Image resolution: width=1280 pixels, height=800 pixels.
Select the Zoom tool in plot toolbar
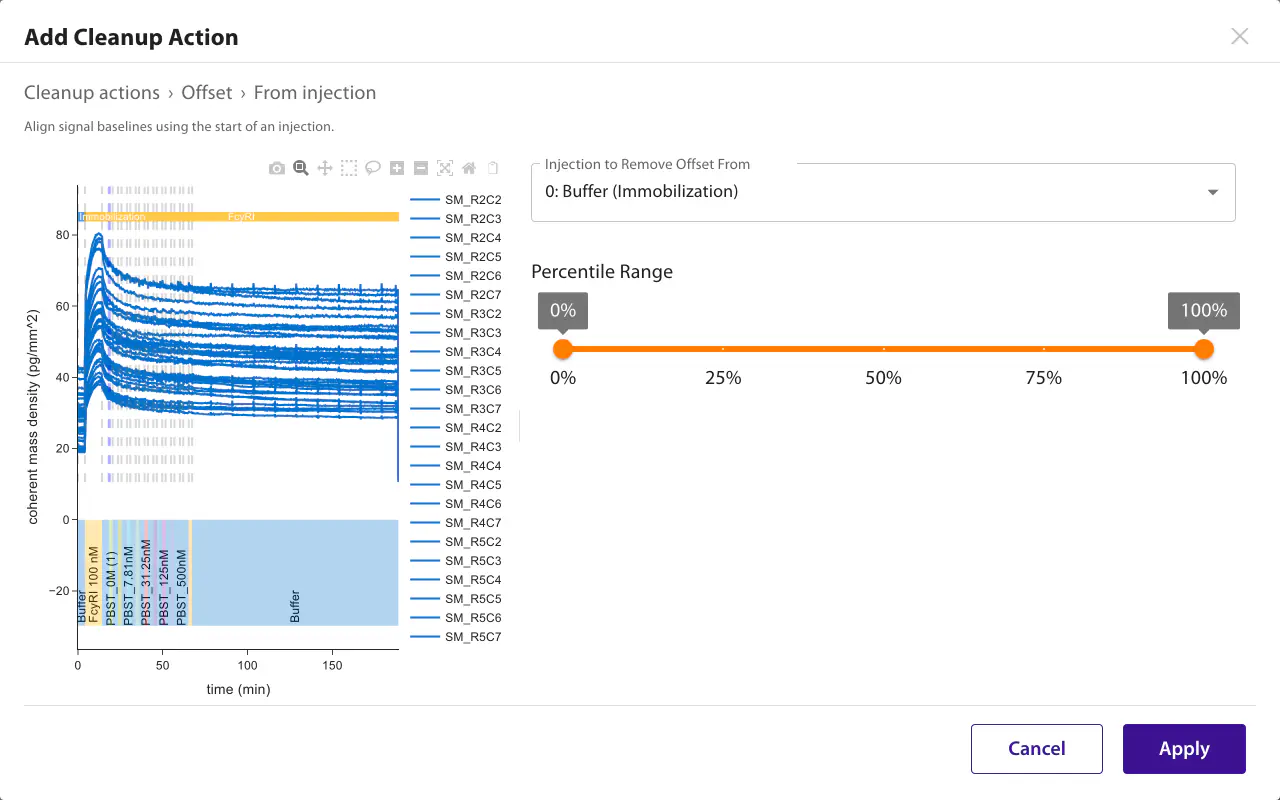click(x=301, y=169)
